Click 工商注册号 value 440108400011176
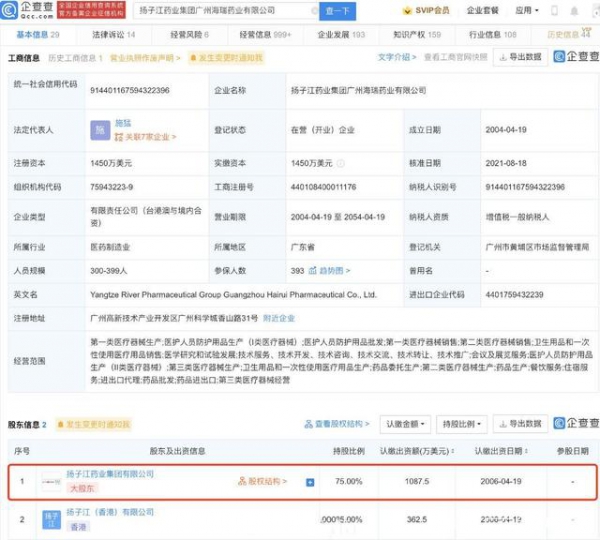Image resolution: width=600 pixels, height=540 pixels. pos(323,187)
